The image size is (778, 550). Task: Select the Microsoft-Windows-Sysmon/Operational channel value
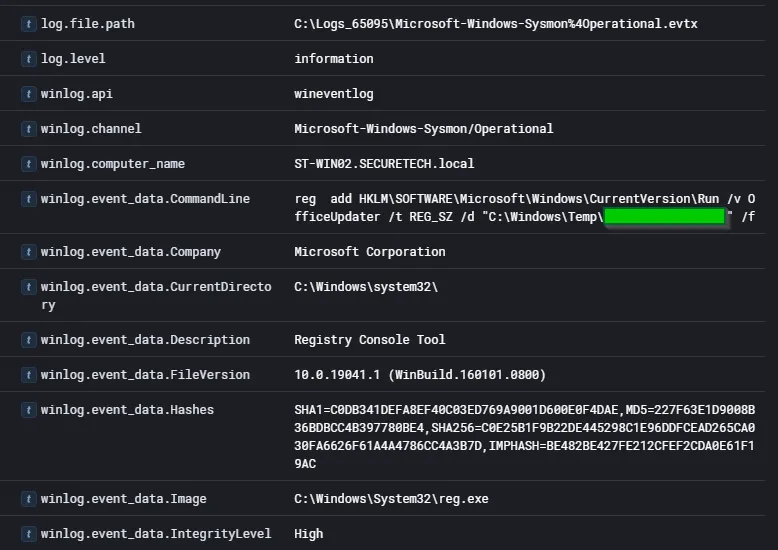423,129
